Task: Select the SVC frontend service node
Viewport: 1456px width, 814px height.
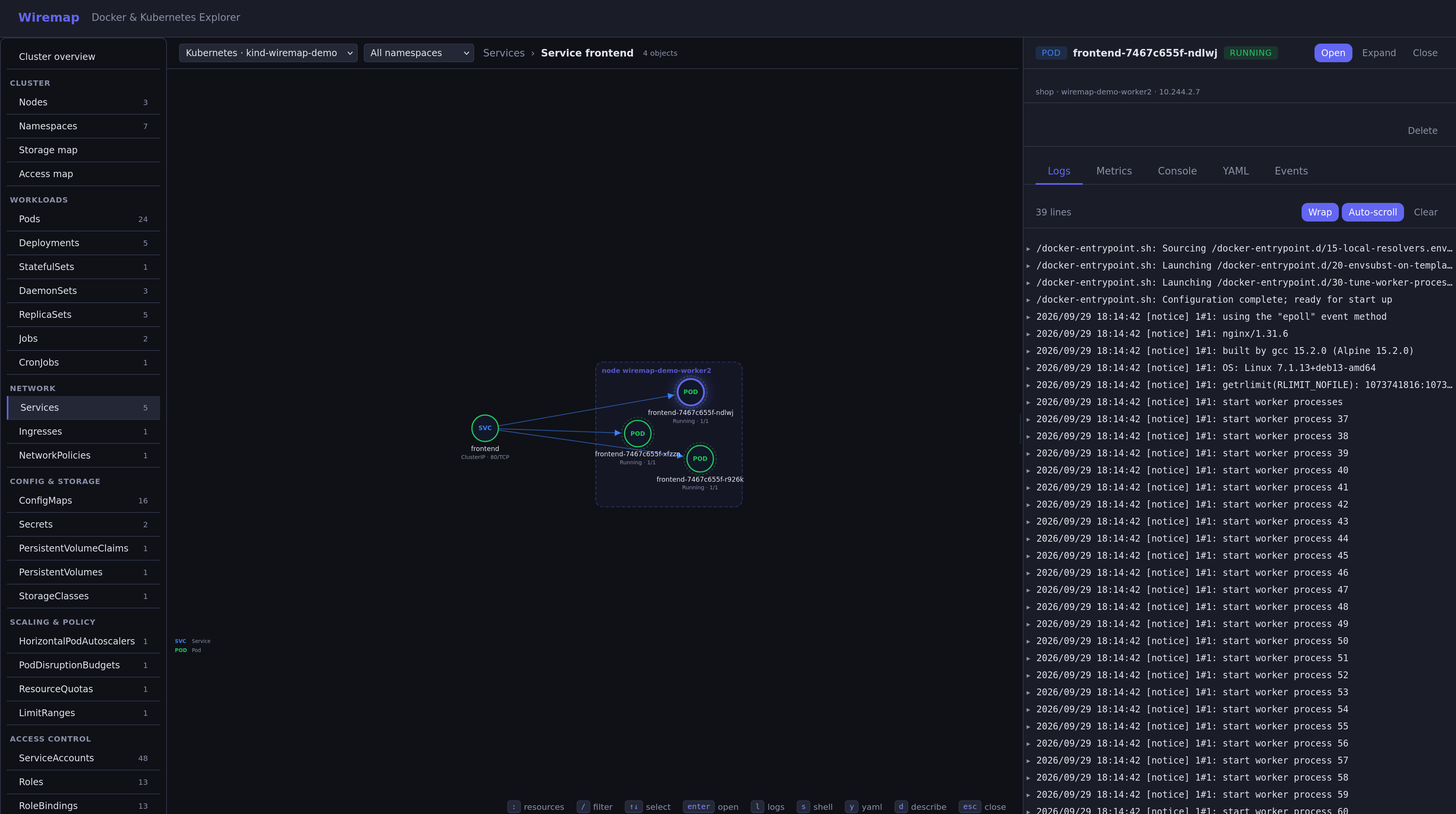Action: pyautogui.click(x=485, y=428)
